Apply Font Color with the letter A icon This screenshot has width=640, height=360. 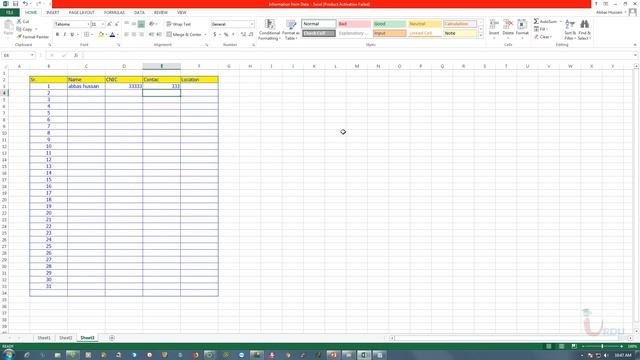(x=112, y=35)
